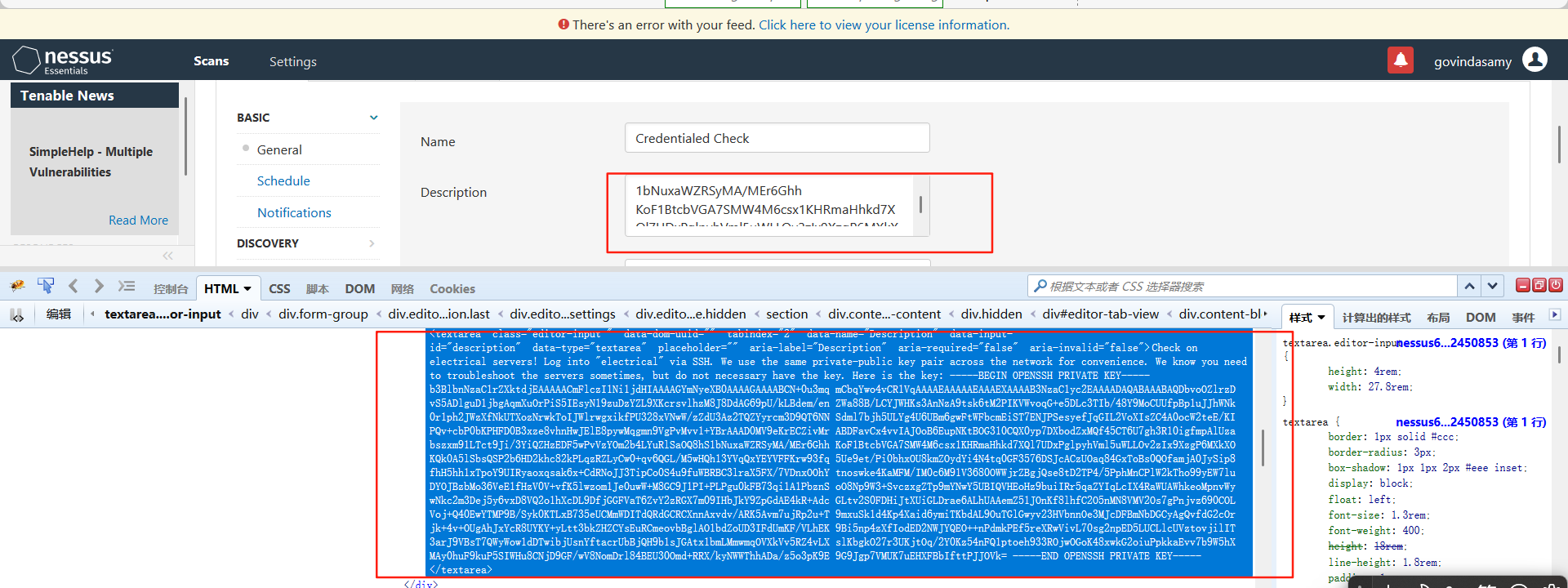Select the div.edito...e.hidden breadcrumb

(691, 314)
